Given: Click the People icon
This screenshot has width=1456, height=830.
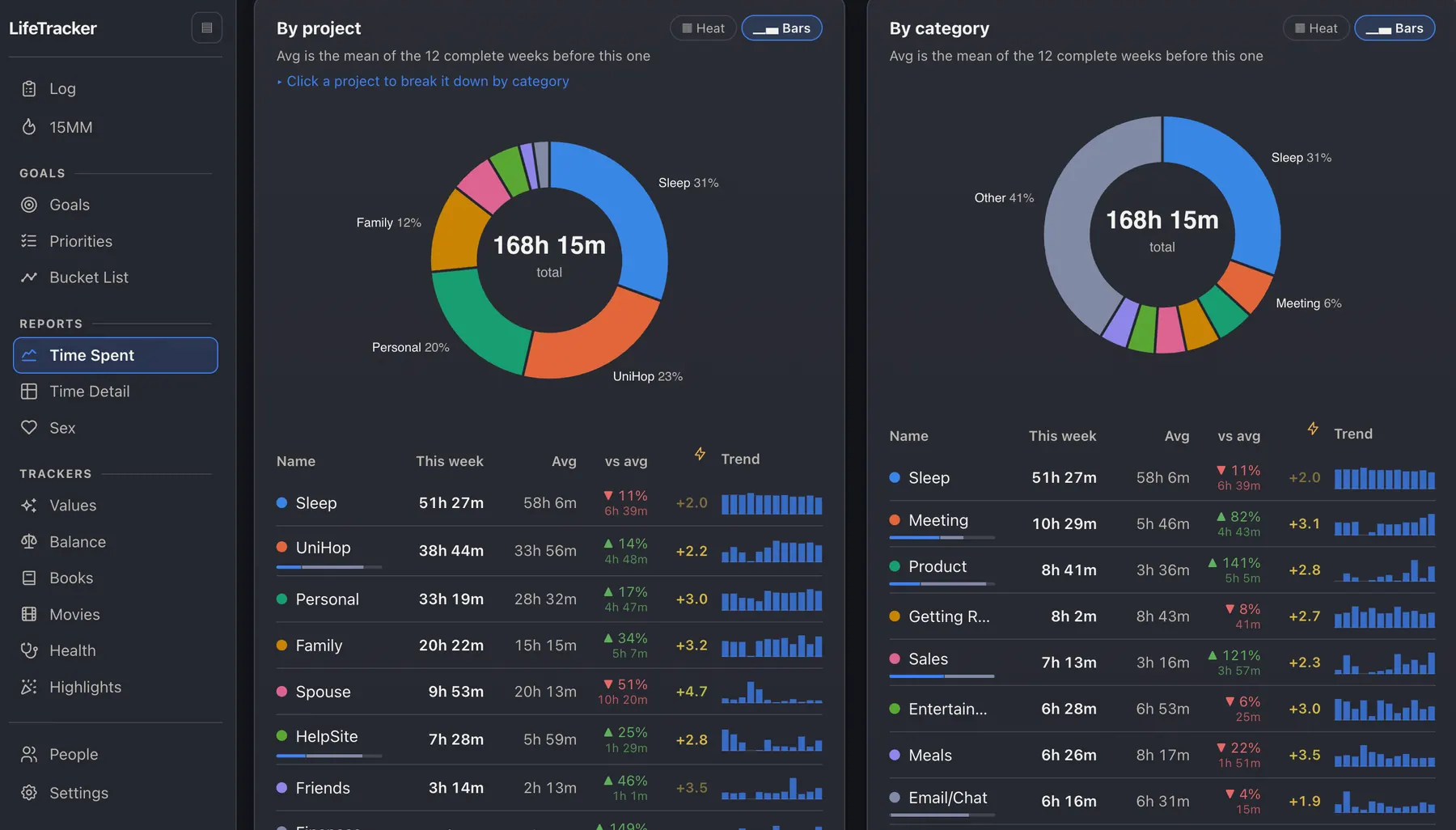Looking at the screenshot, I should coord(29,754).
